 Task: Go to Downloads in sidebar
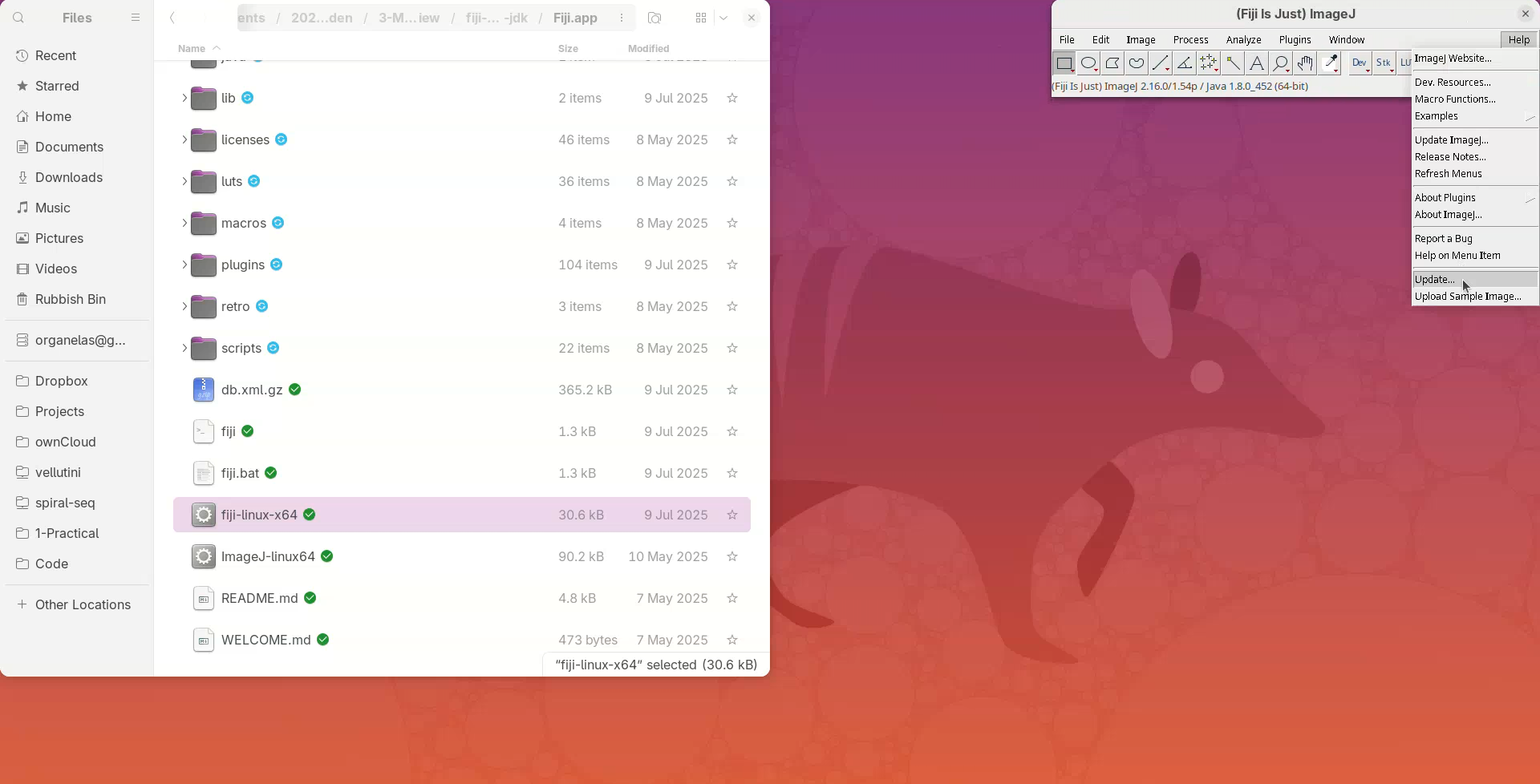pyautogui.click(x=69, y=177)
